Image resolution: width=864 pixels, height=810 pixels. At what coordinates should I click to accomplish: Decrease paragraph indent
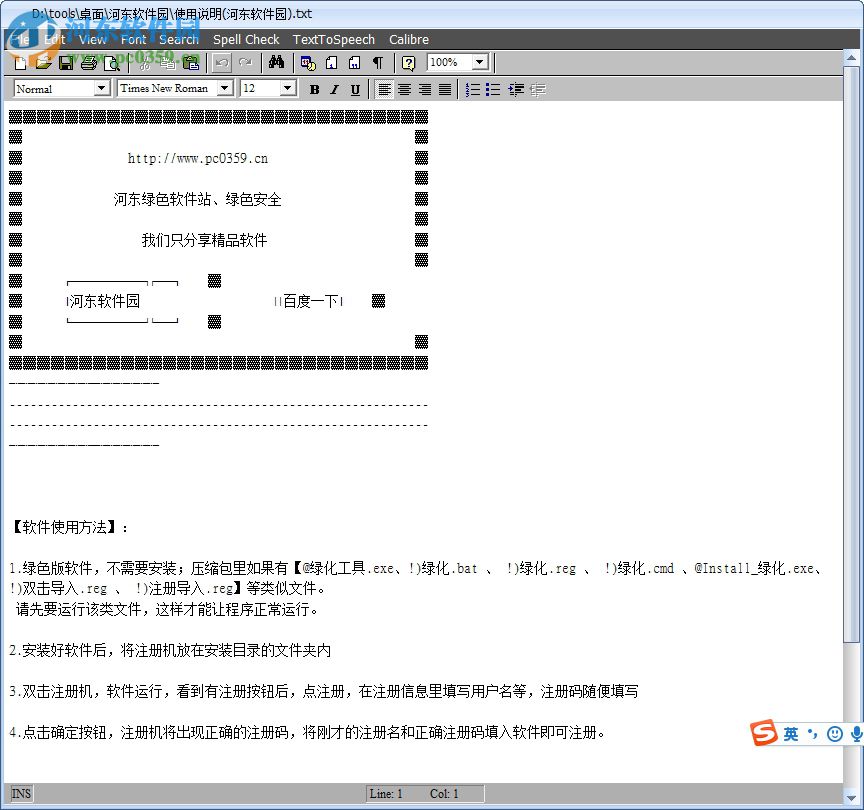[x=537, y=89]
